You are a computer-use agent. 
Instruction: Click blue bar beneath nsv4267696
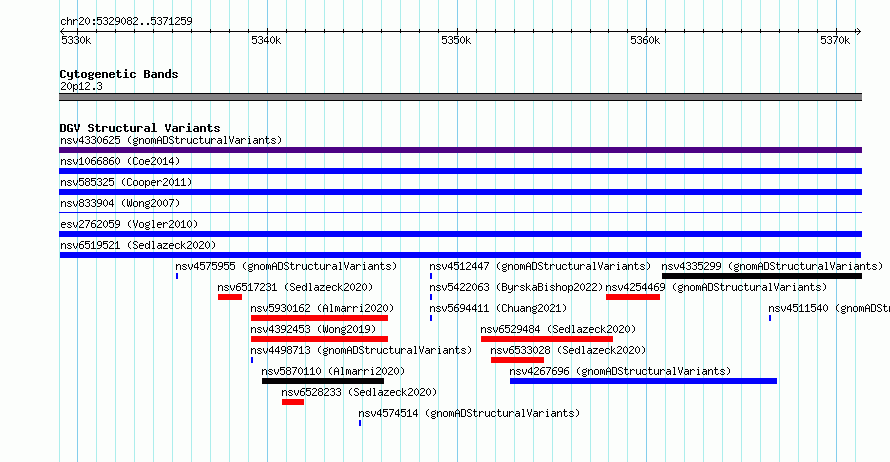tap(643, 381)
